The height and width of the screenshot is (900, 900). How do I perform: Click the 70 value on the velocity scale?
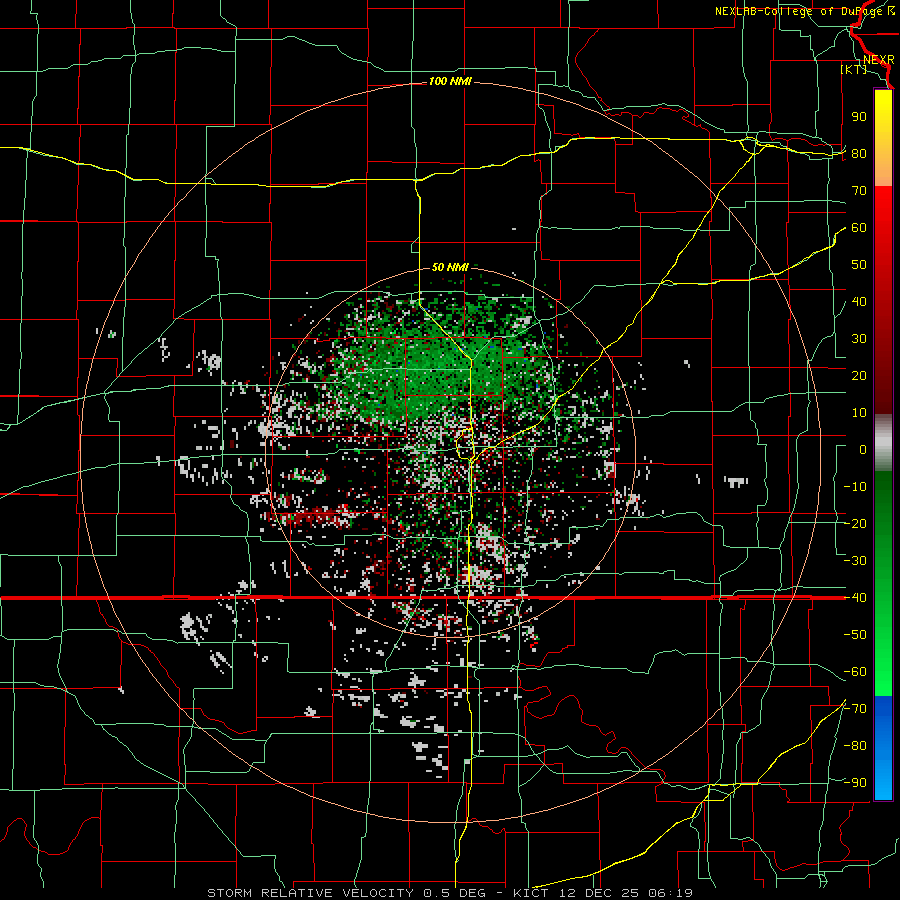(859, 191)
